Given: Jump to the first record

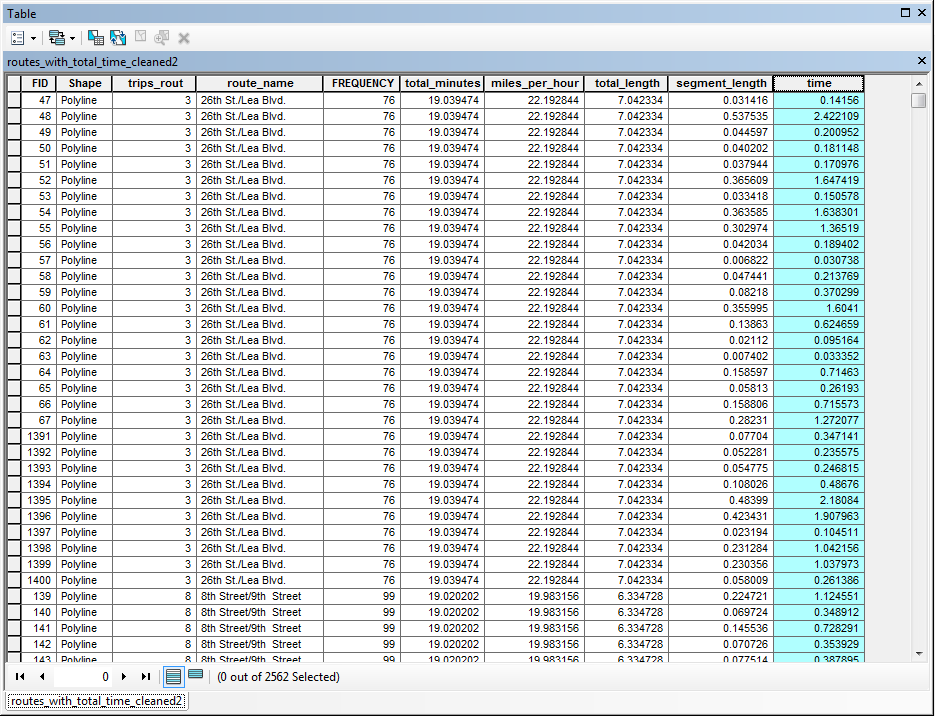Looking at the screenshot, I should [20, 677].
